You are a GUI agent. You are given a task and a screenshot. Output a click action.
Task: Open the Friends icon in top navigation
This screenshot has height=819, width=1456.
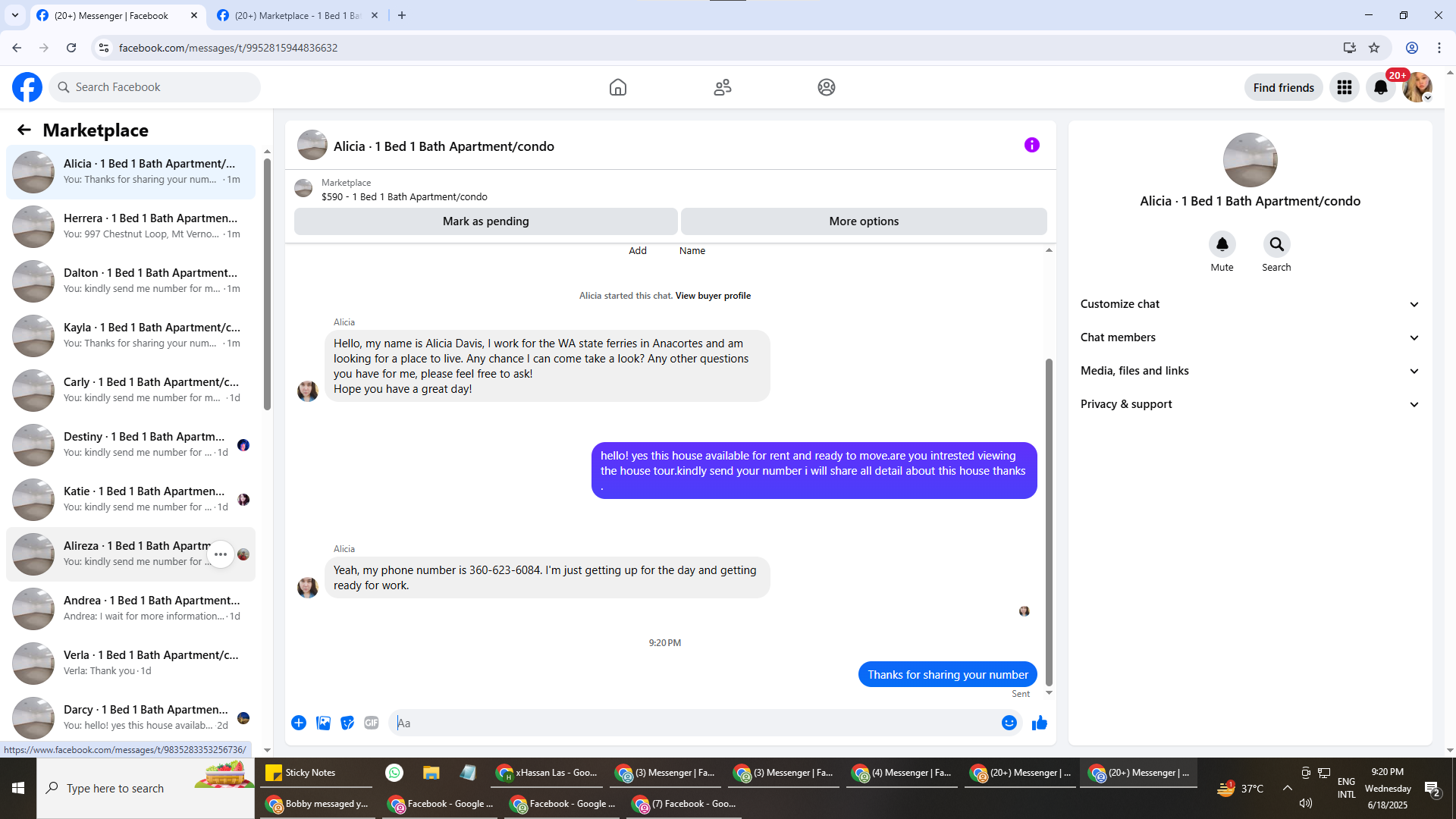[723, 87]
